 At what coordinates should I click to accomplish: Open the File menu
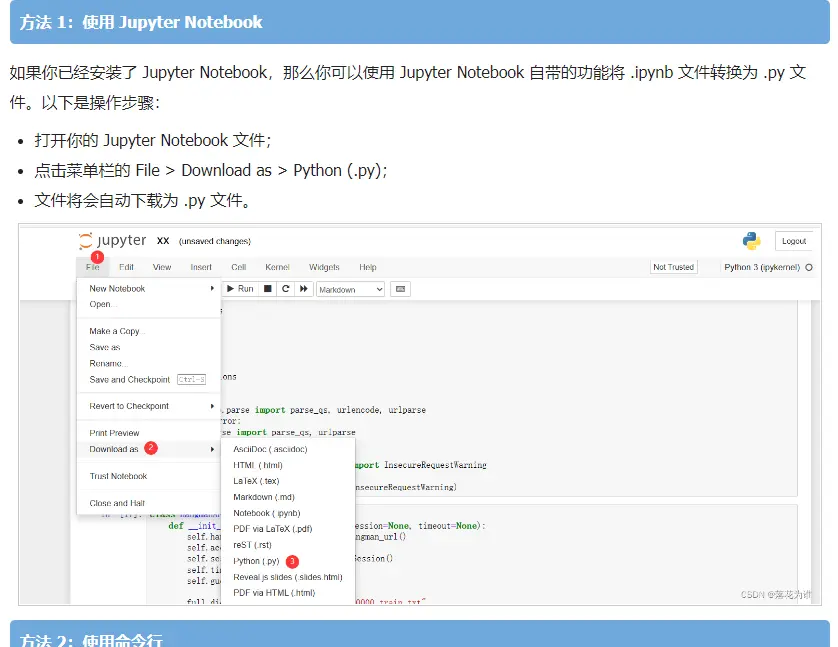tap(92, 267)
